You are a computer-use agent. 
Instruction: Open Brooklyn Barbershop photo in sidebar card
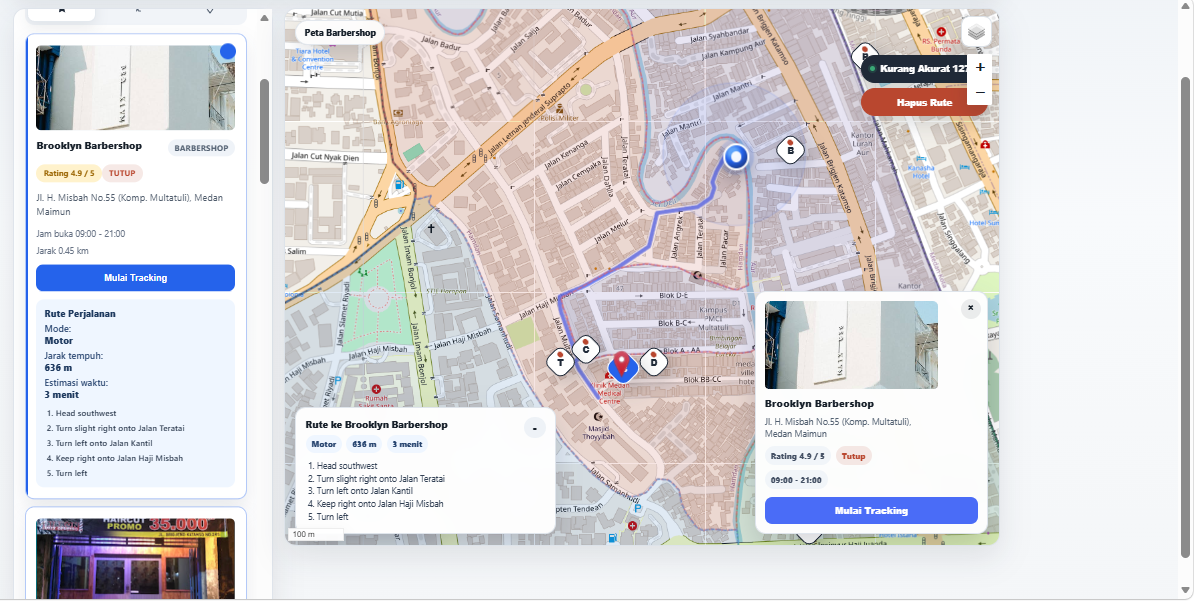click(x=135, y=88)
